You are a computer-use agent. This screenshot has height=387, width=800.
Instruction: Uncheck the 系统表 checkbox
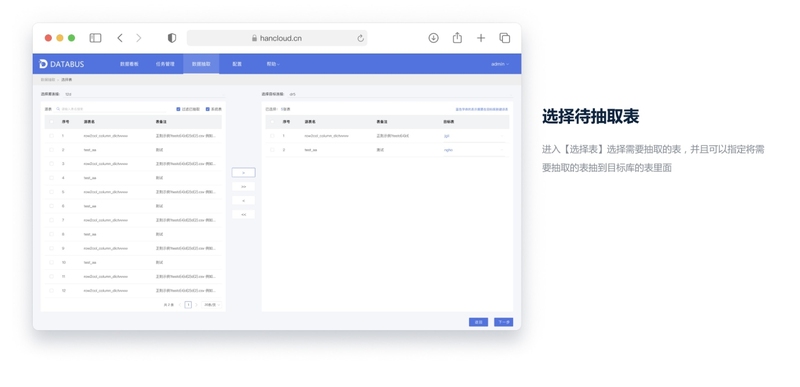coord(208,109)
